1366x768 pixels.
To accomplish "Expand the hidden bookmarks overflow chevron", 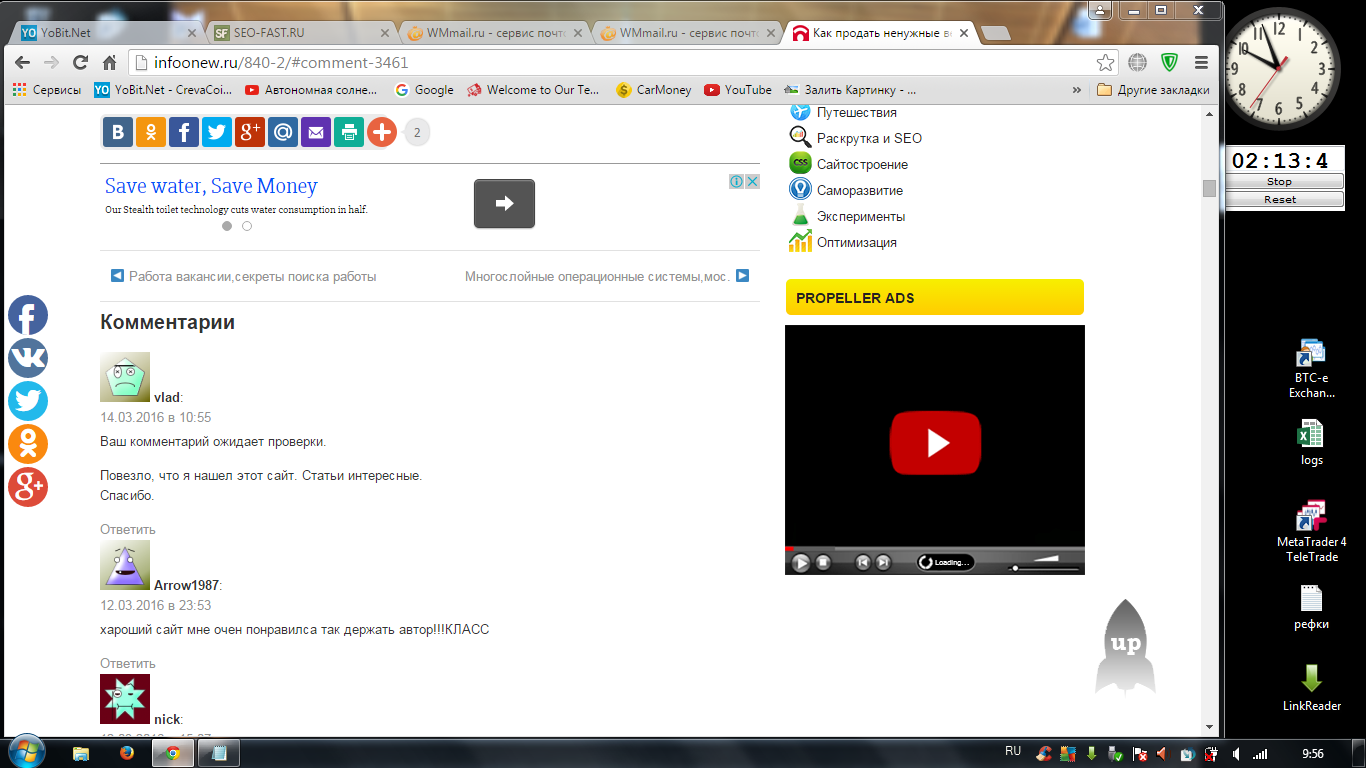I will click(x=1077, y=90).
